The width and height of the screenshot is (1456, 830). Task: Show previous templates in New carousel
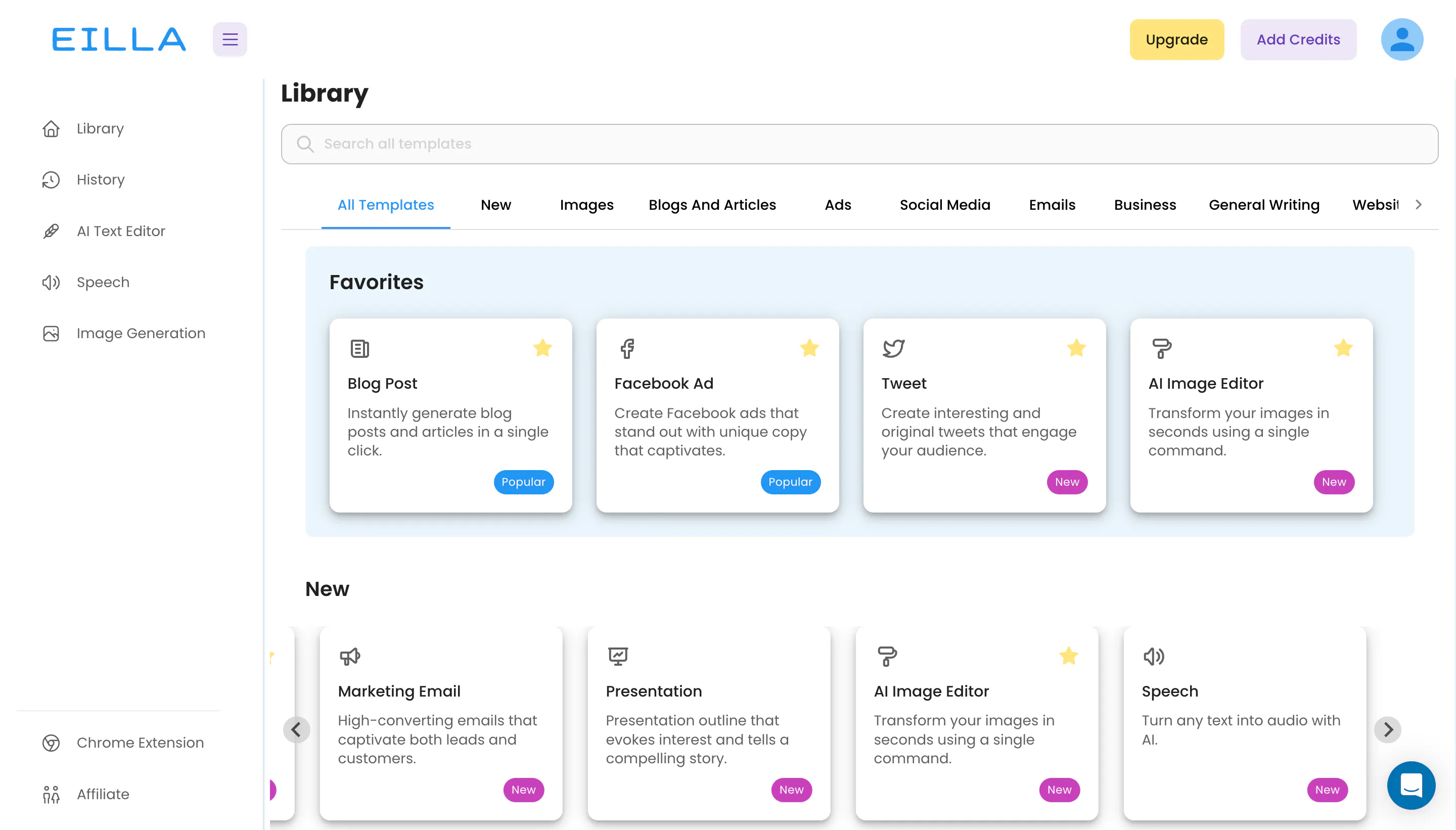296,729
